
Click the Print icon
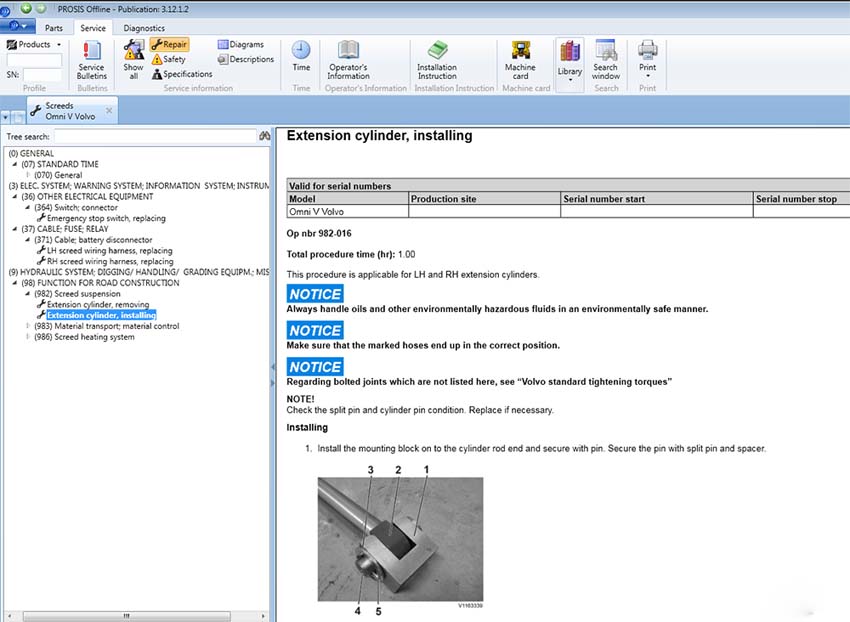pyautogui.click(x=647, y=50)
